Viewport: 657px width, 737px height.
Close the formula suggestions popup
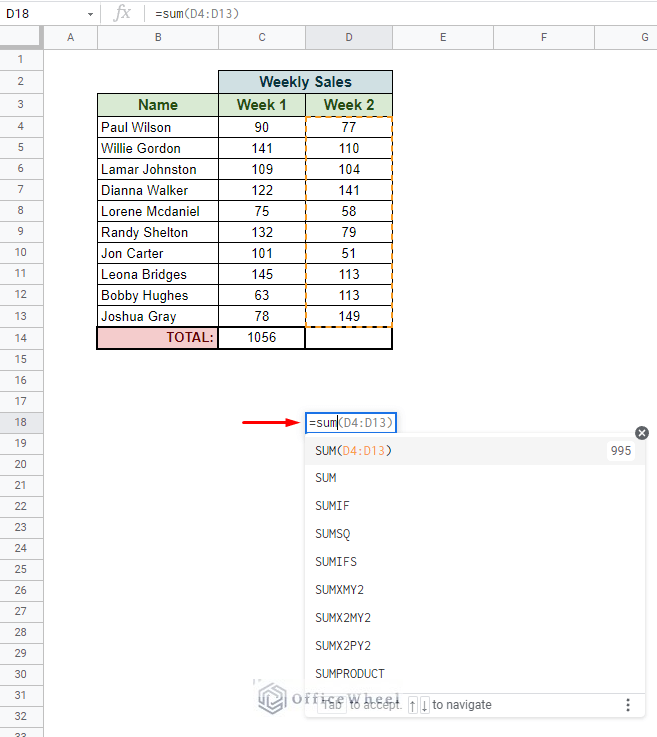tap(641, 433)
